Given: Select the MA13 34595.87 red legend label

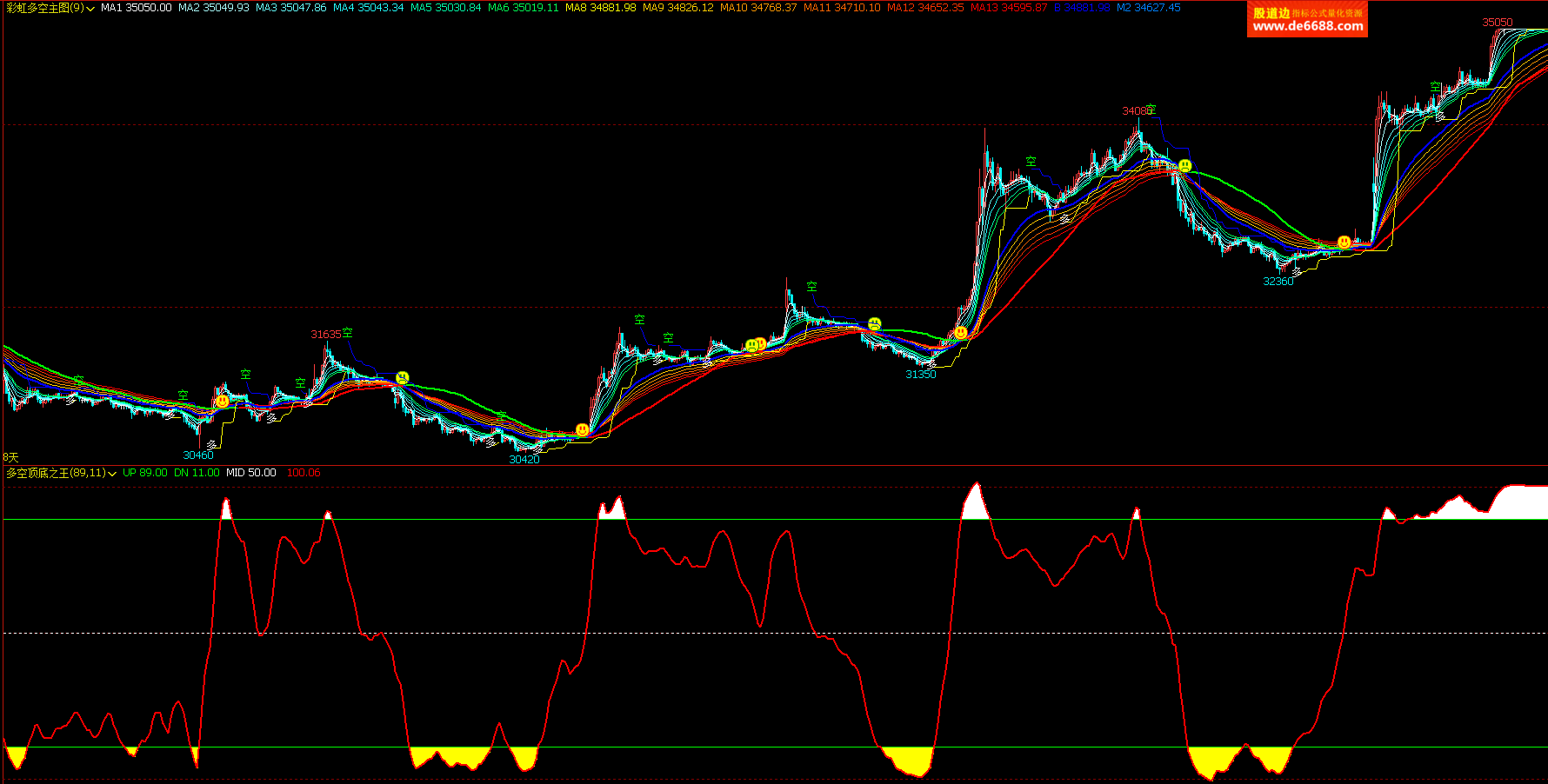Looking at the screenshot, I should coord(1009,8).
